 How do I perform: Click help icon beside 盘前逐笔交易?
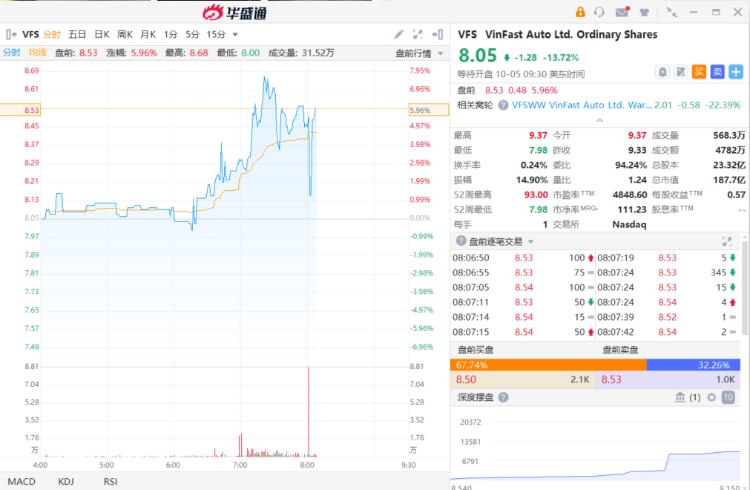pyautogui.click(x=461, y=241)
